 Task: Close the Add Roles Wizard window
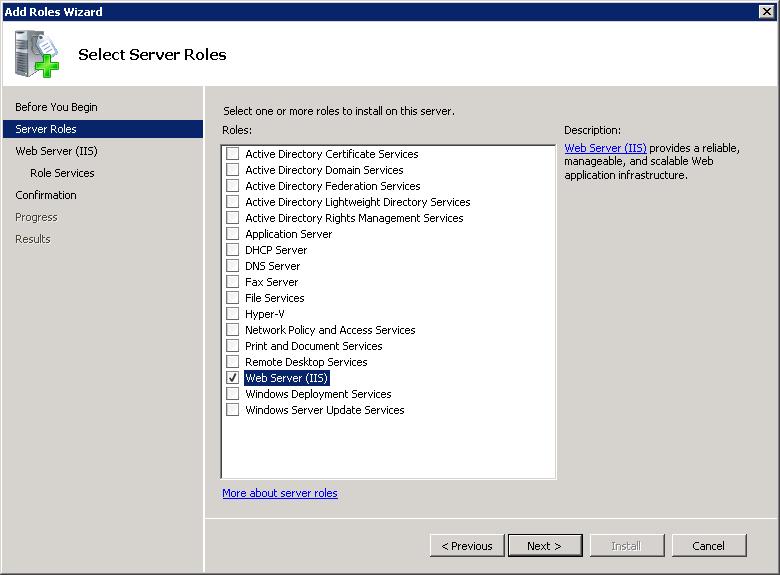coord(766,11)
